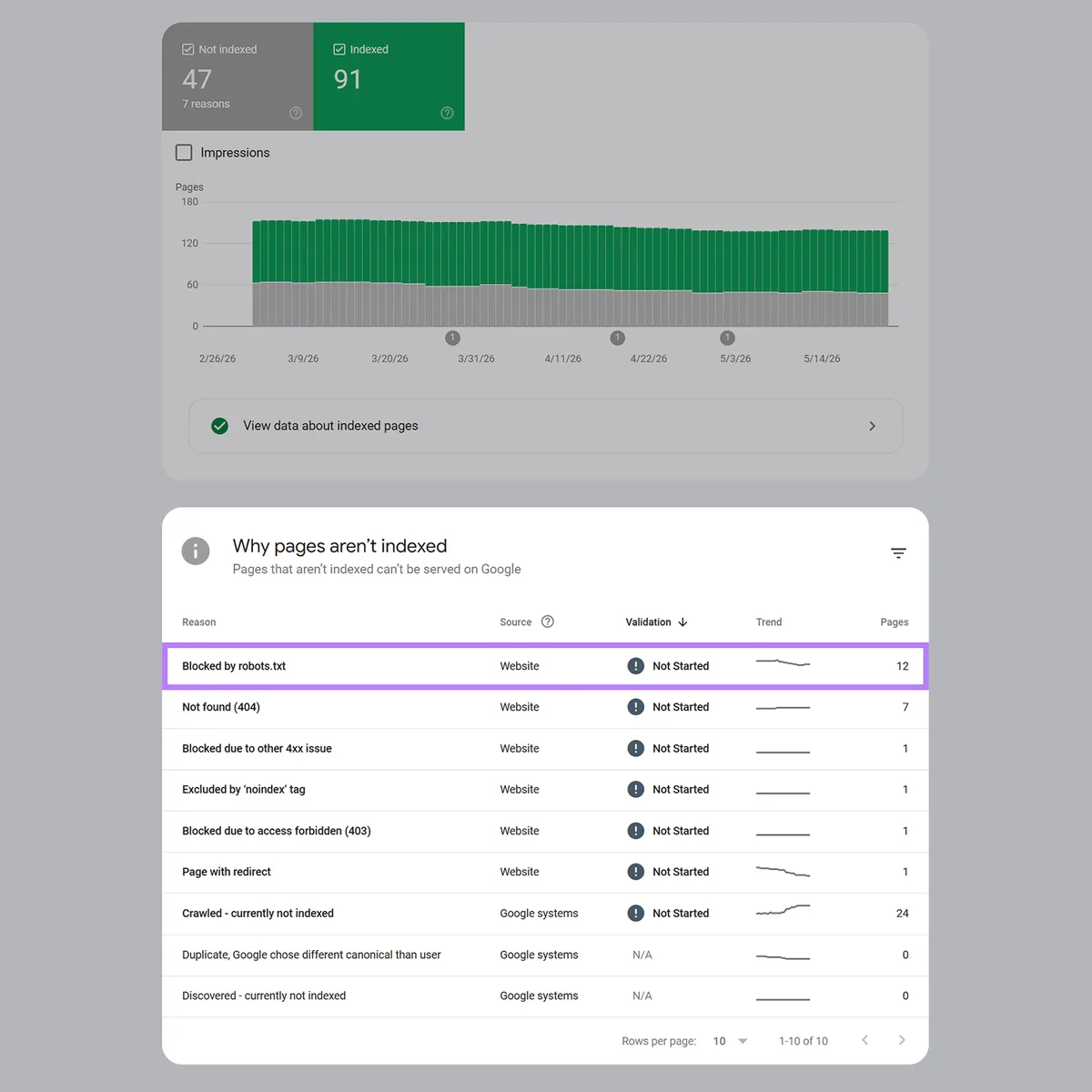Open Excluded by 'noindex' tag row
This screenshot has height=1092, width=1092.
point(545,790)
